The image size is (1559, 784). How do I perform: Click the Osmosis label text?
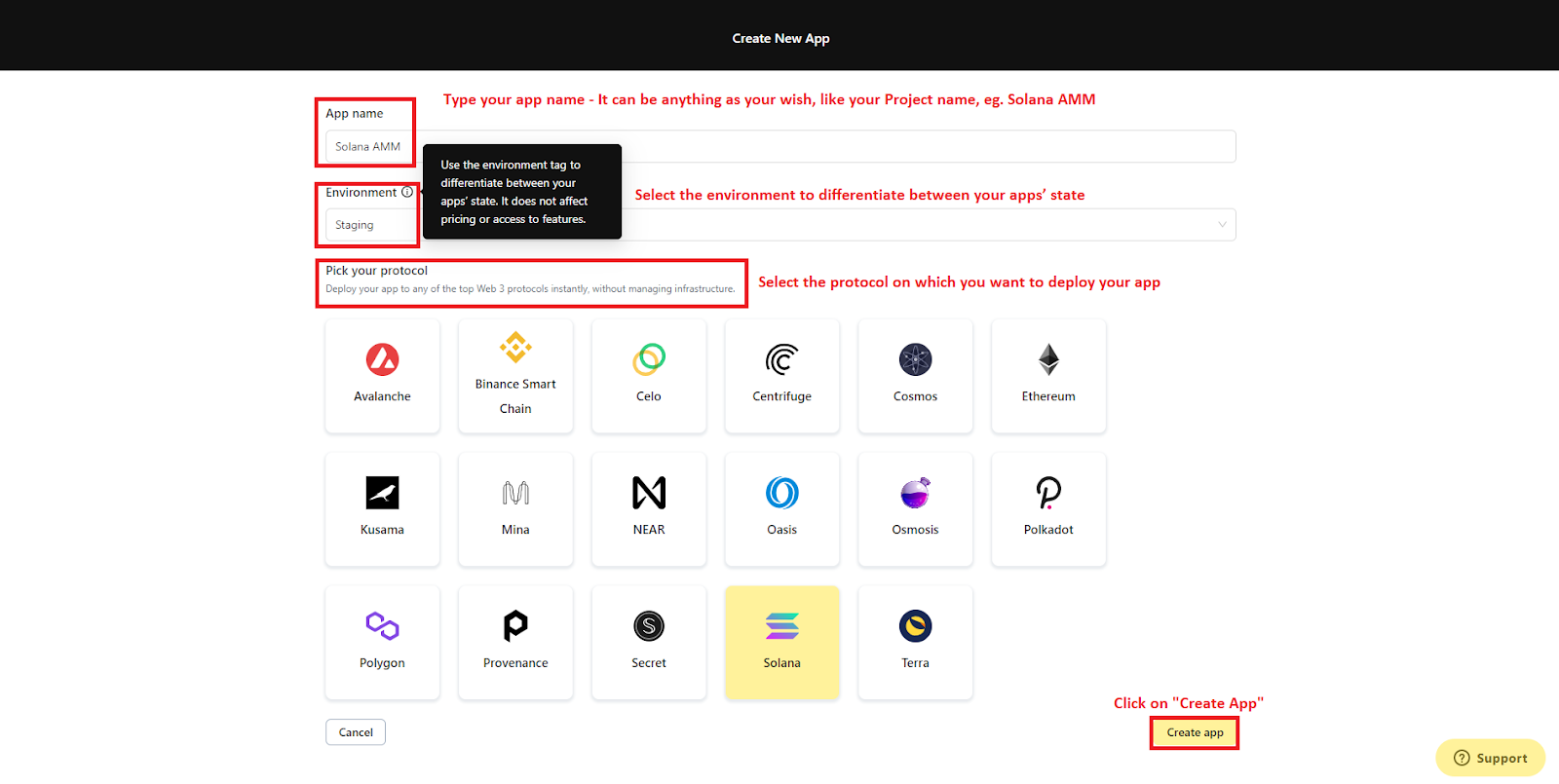click(915, 530)
